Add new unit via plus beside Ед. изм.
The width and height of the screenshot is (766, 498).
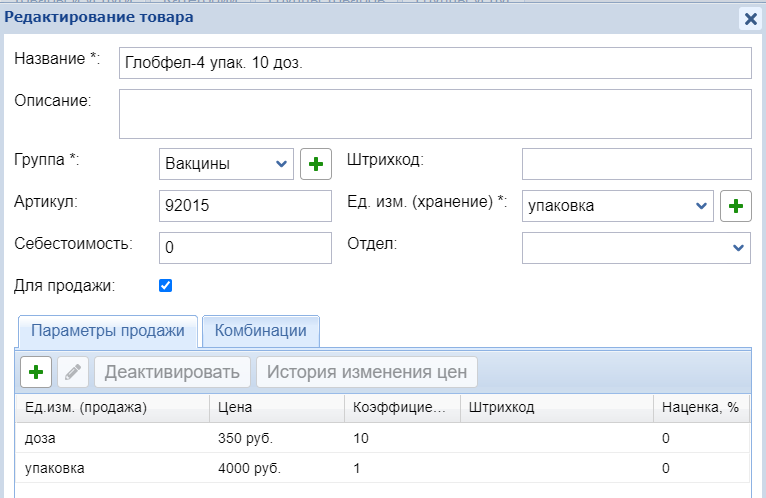735,206
